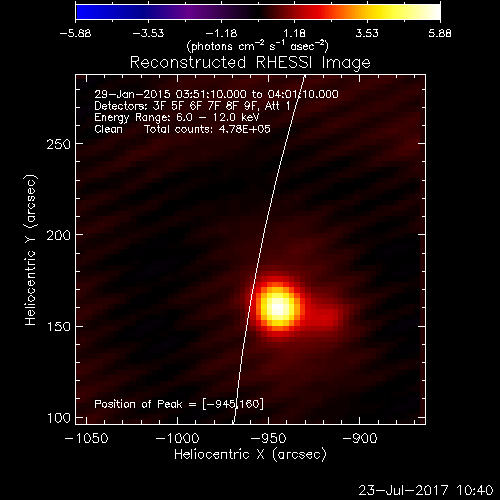This screenshot has height=500, width=500.
Task: Click the photons units label under colorbar
Action: pos(258,46)
